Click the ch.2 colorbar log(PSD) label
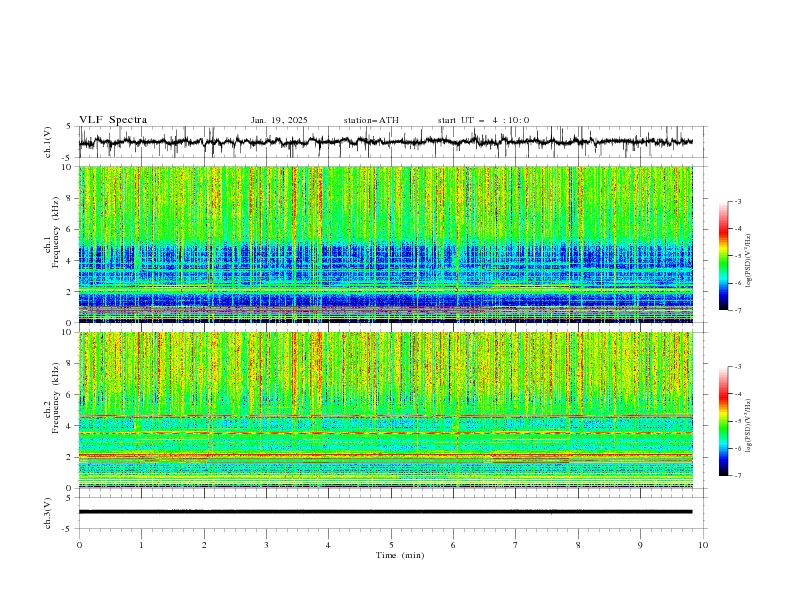792x612 pixels. 748,426
